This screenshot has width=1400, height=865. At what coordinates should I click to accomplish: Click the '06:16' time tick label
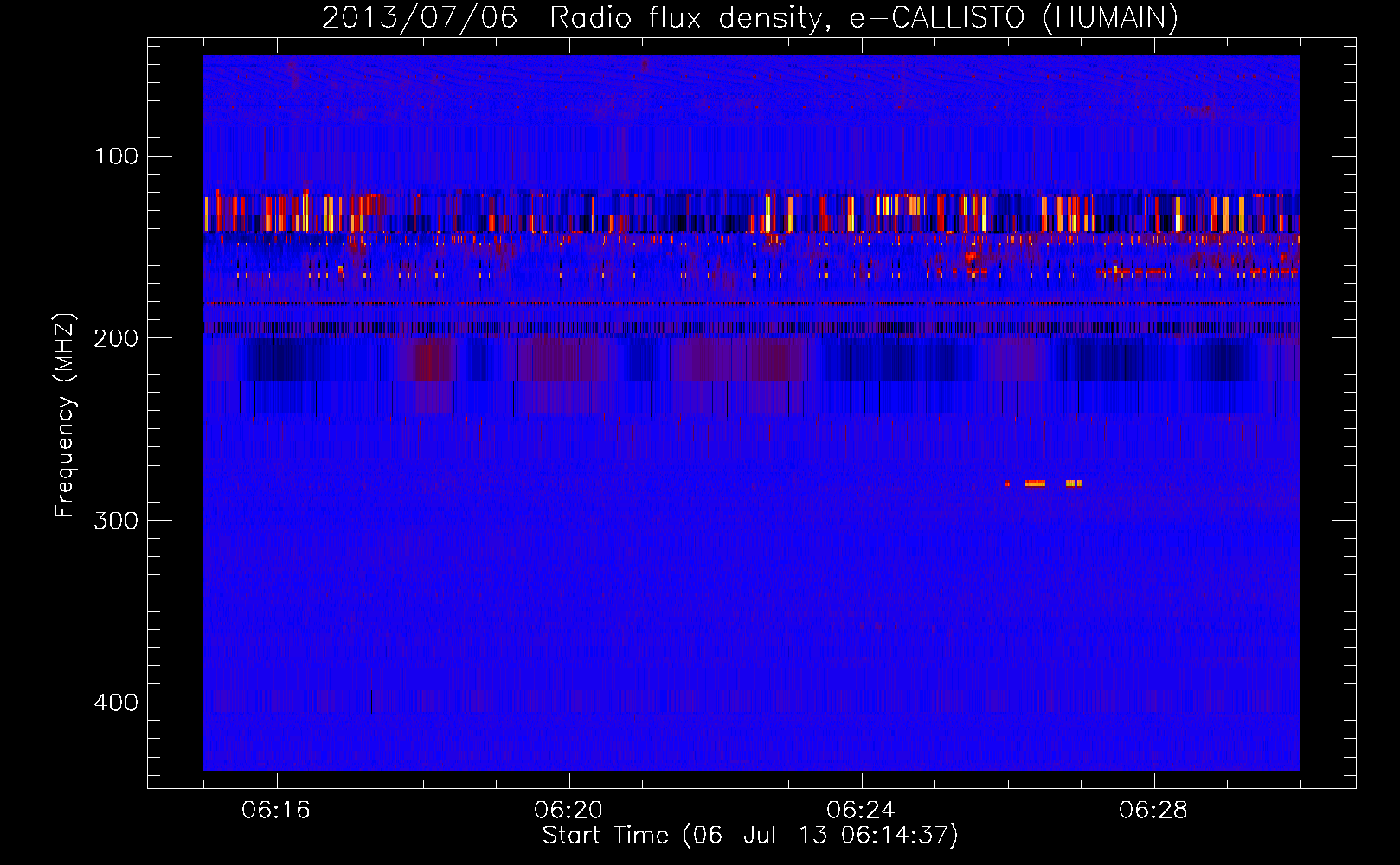pyautogui.click(x=276, y=811)
